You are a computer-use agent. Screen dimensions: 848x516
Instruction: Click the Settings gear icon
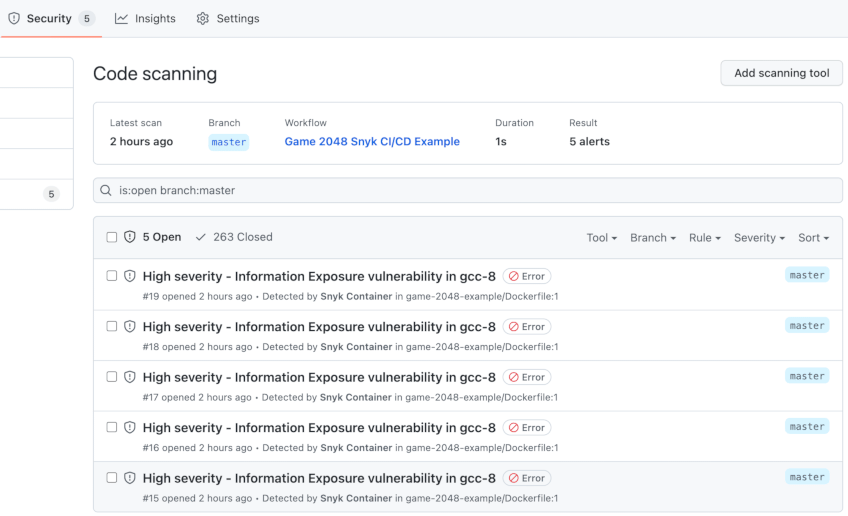coord(203,18)
